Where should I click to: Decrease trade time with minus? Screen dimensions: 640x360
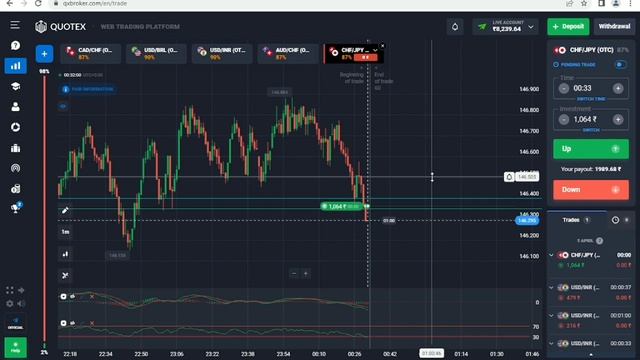pos(564,88)
